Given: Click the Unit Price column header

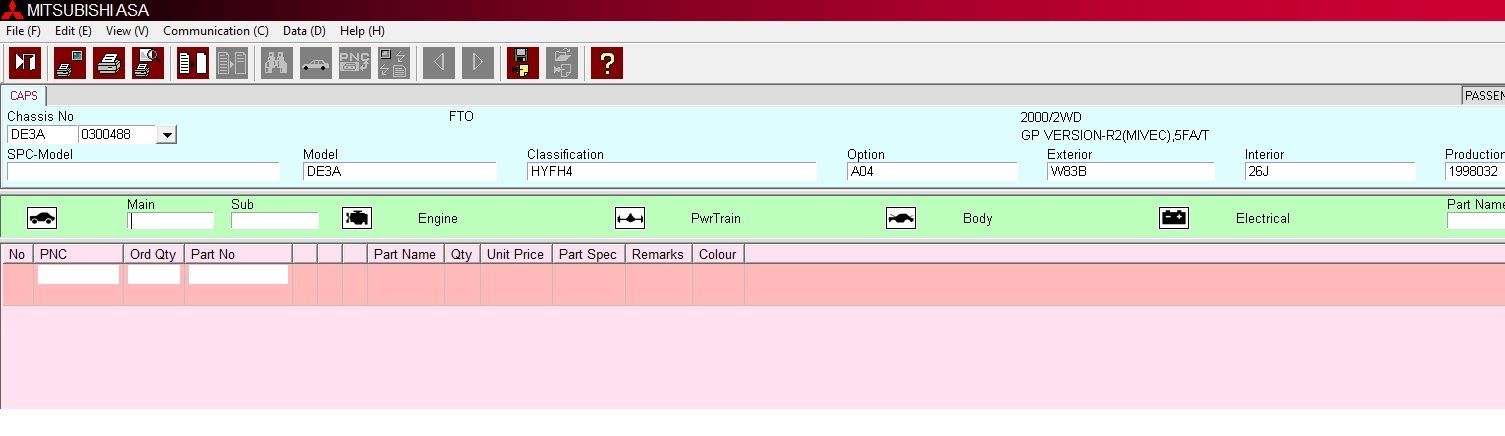Looking at the screenshot, I should [x=516, y=254].
